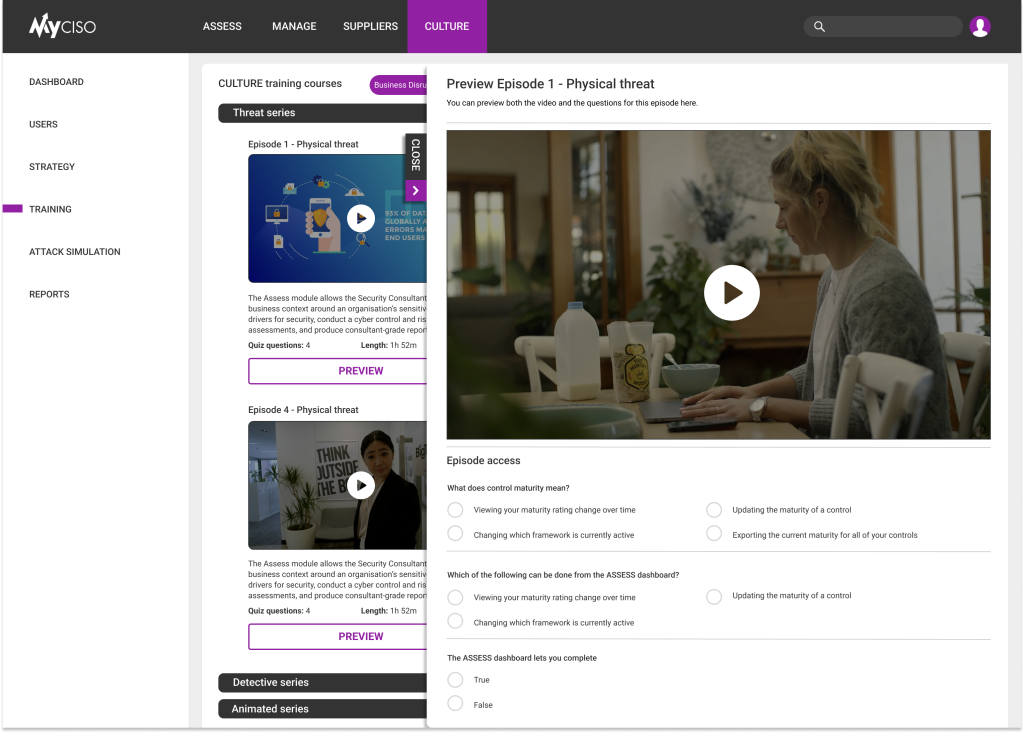
Task: Select 'True' radio option
Action: pos(455,680)
